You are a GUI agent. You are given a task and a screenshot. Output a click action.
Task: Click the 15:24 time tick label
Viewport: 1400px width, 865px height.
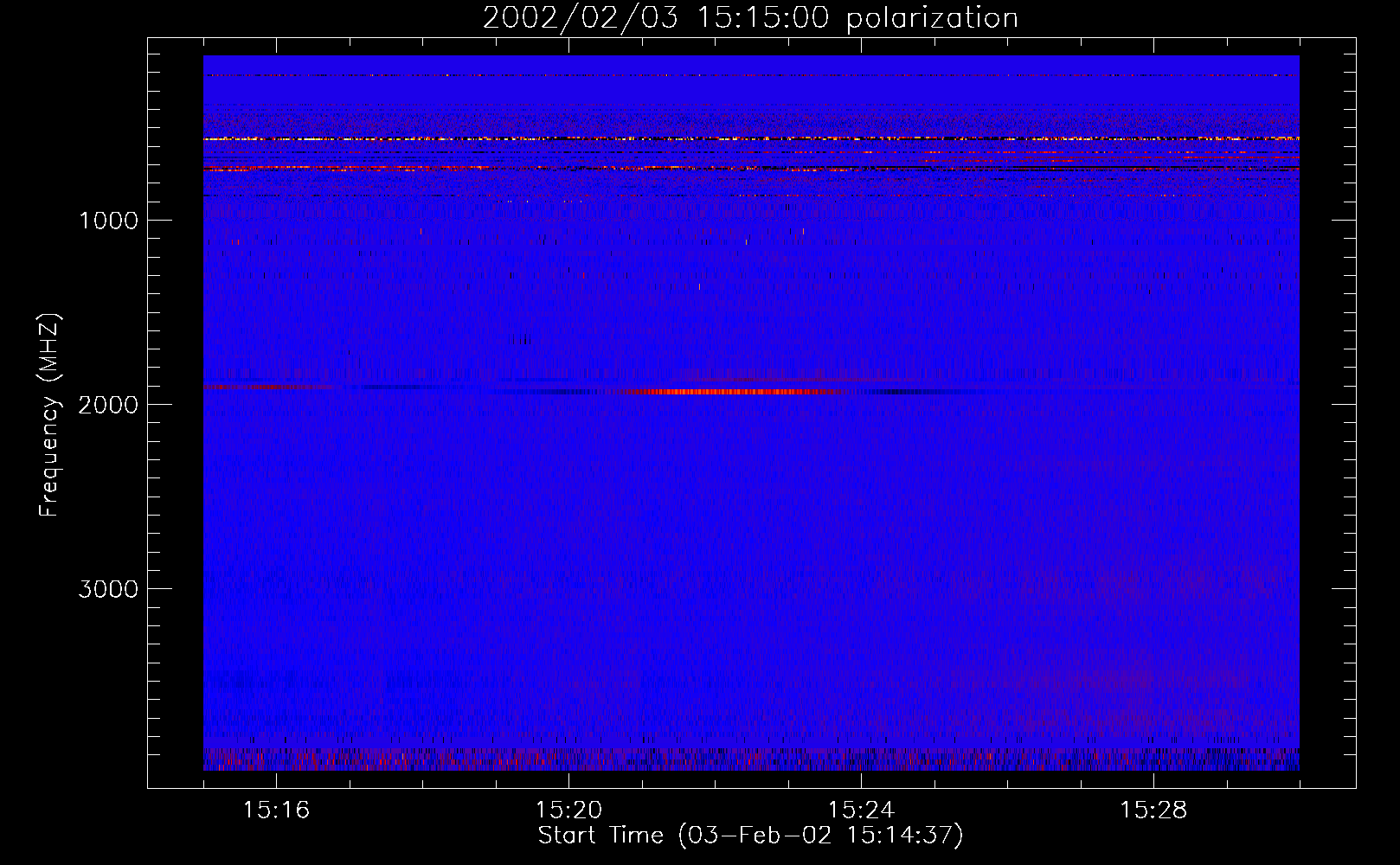click(x=861, y=811)
